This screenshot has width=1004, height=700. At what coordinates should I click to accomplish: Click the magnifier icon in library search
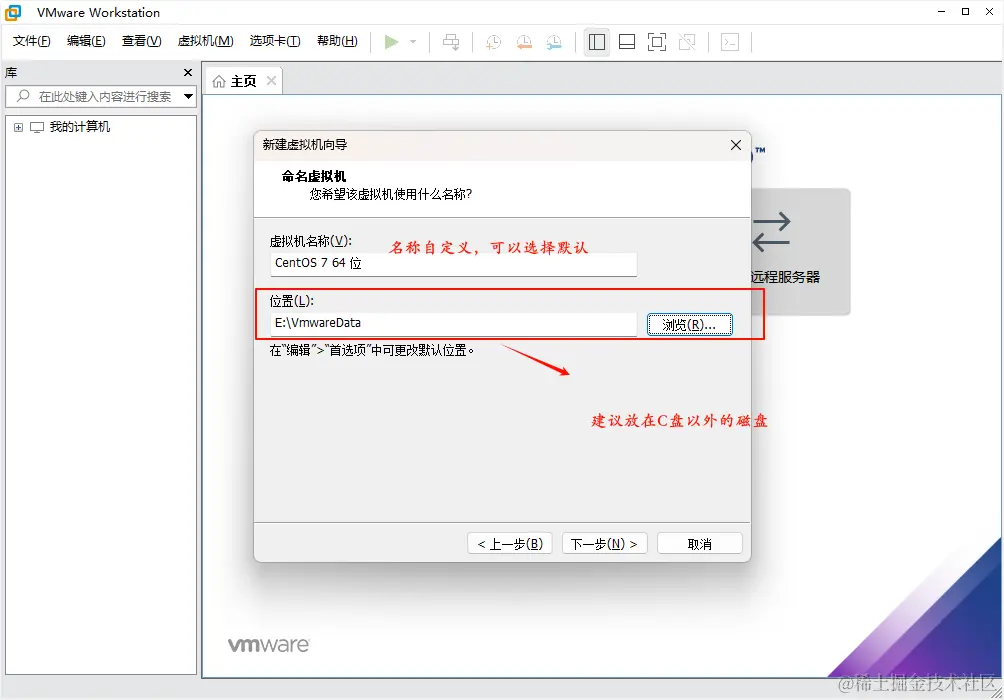click(x=23, y=96)
